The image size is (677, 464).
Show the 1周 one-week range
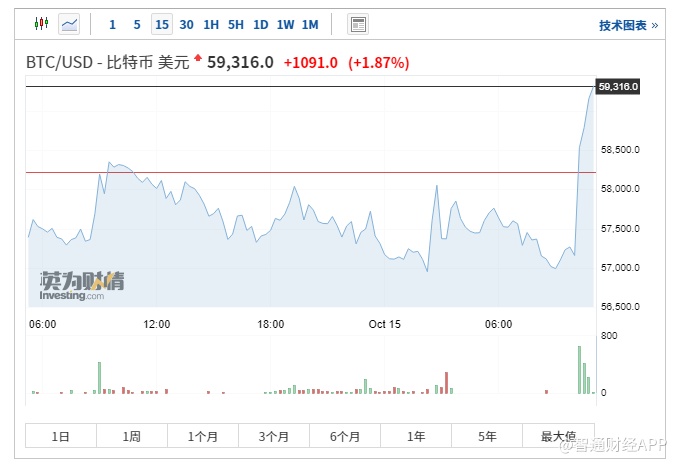pos(132,436)
